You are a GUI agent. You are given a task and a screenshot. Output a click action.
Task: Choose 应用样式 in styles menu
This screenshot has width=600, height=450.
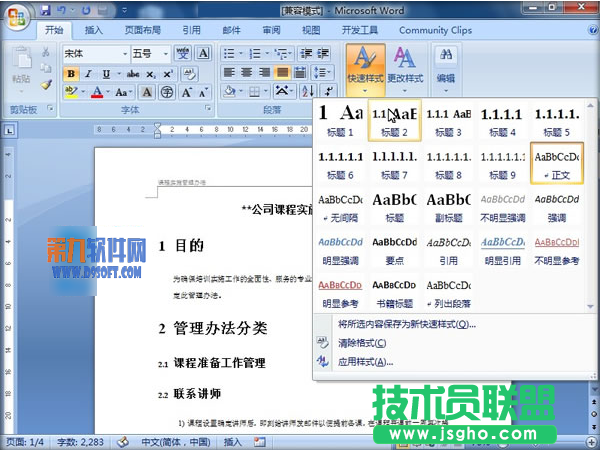coord(365,362)
